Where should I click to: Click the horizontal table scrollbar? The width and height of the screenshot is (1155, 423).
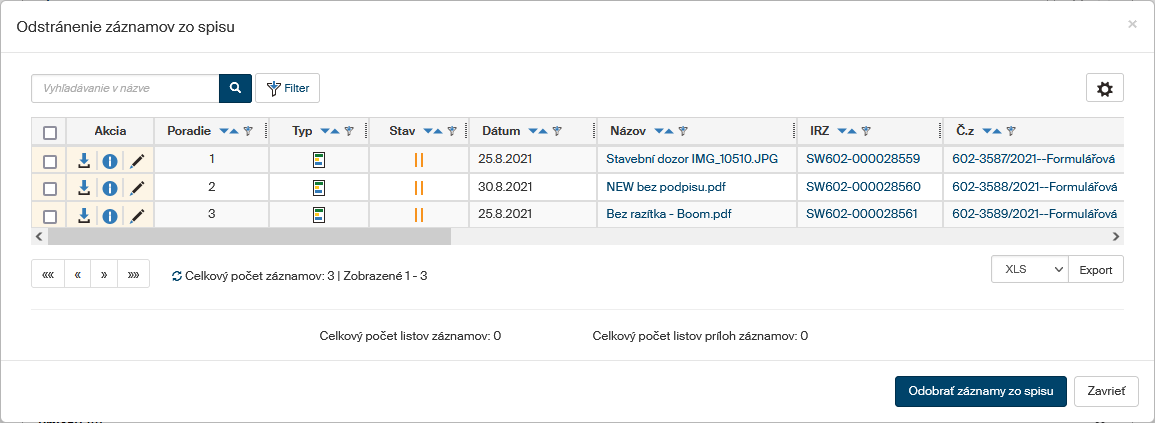point(250,237)
